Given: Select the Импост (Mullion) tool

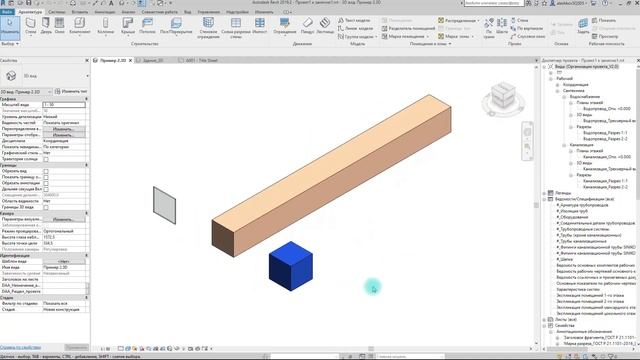Looking at the screenshot, I should coord(260,25).
